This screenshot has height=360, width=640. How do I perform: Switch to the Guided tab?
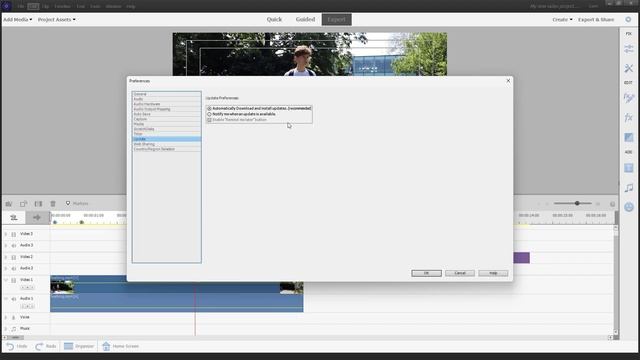[305, 19]
